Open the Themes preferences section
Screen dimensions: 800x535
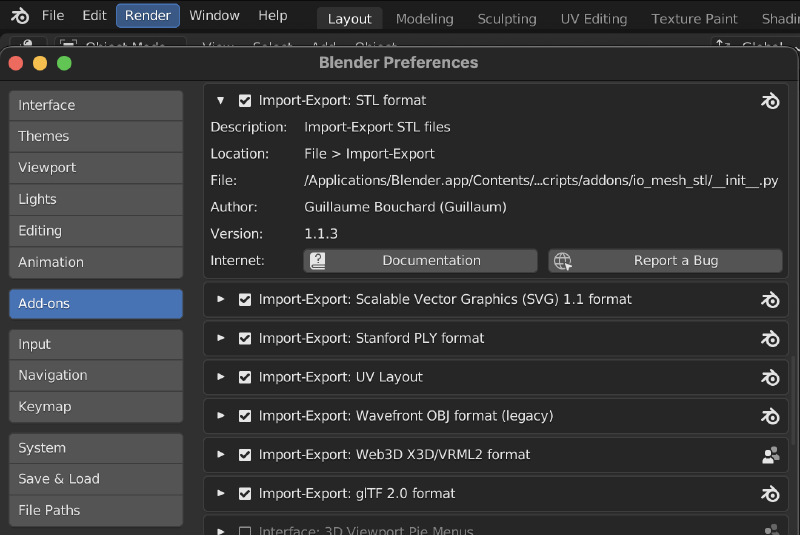(96, 137)
